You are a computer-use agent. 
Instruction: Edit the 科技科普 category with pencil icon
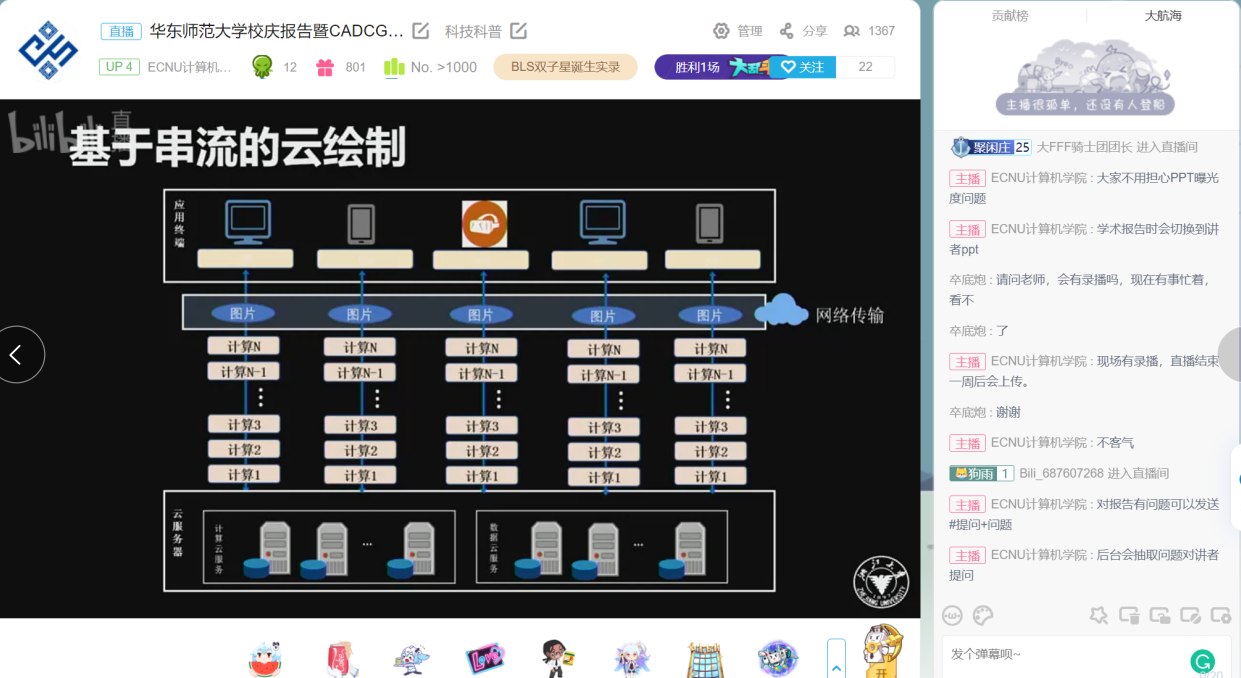tap(518, 31)
